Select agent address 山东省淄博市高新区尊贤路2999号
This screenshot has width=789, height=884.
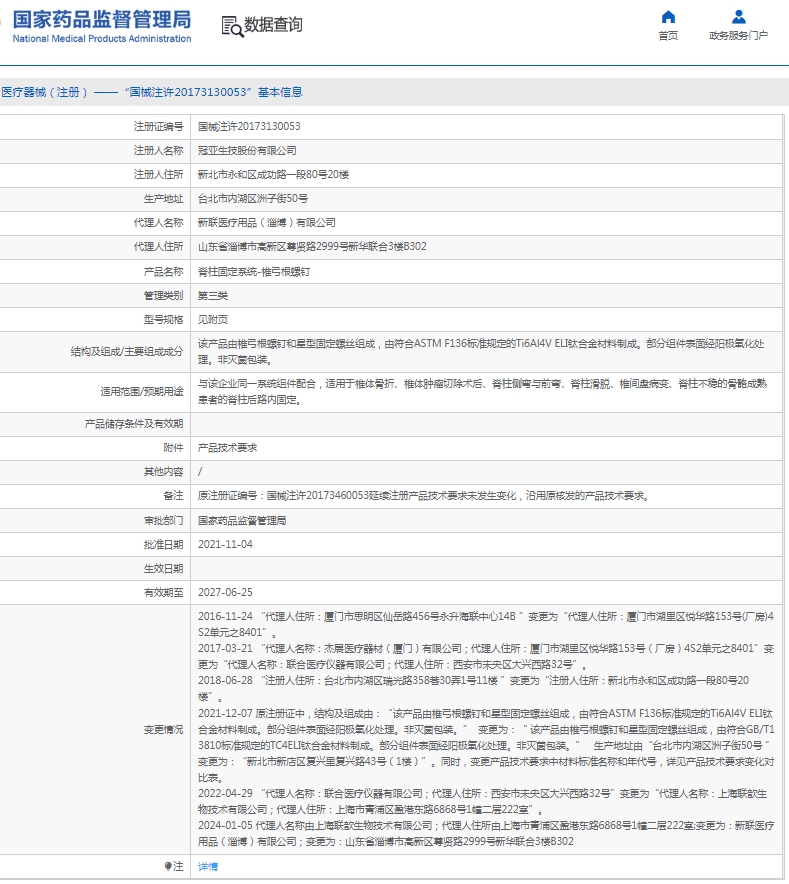[x=312, y=246]
